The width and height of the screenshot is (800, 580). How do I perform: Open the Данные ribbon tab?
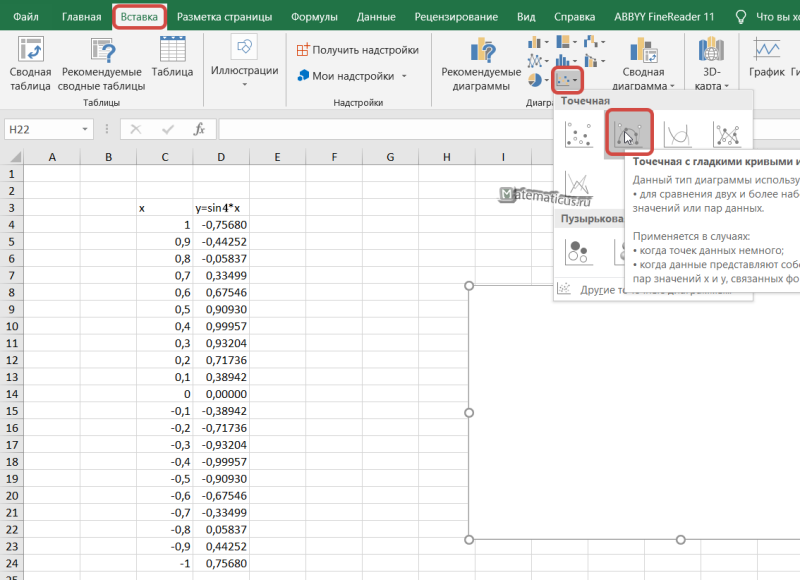[376, 17]
